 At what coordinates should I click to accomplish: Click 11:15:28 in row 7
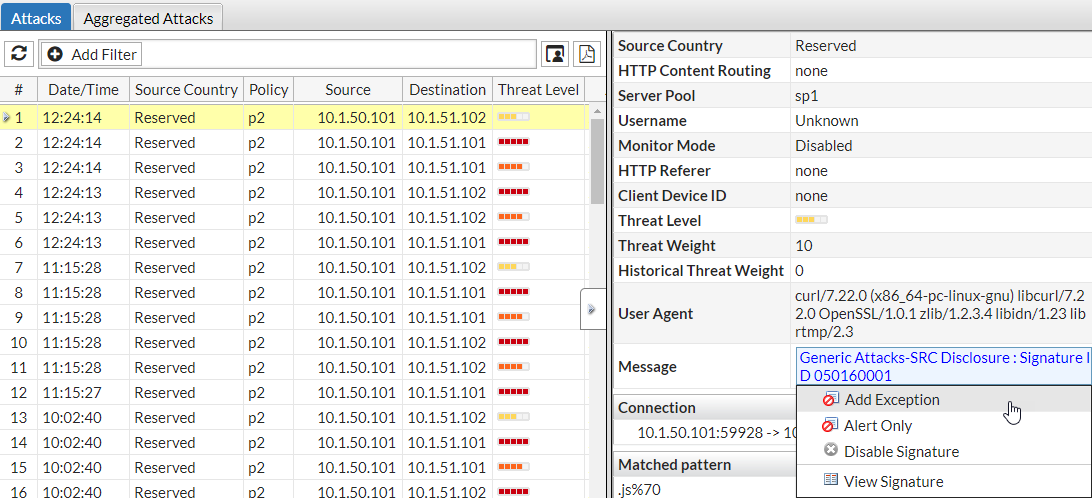pos(72,268)
